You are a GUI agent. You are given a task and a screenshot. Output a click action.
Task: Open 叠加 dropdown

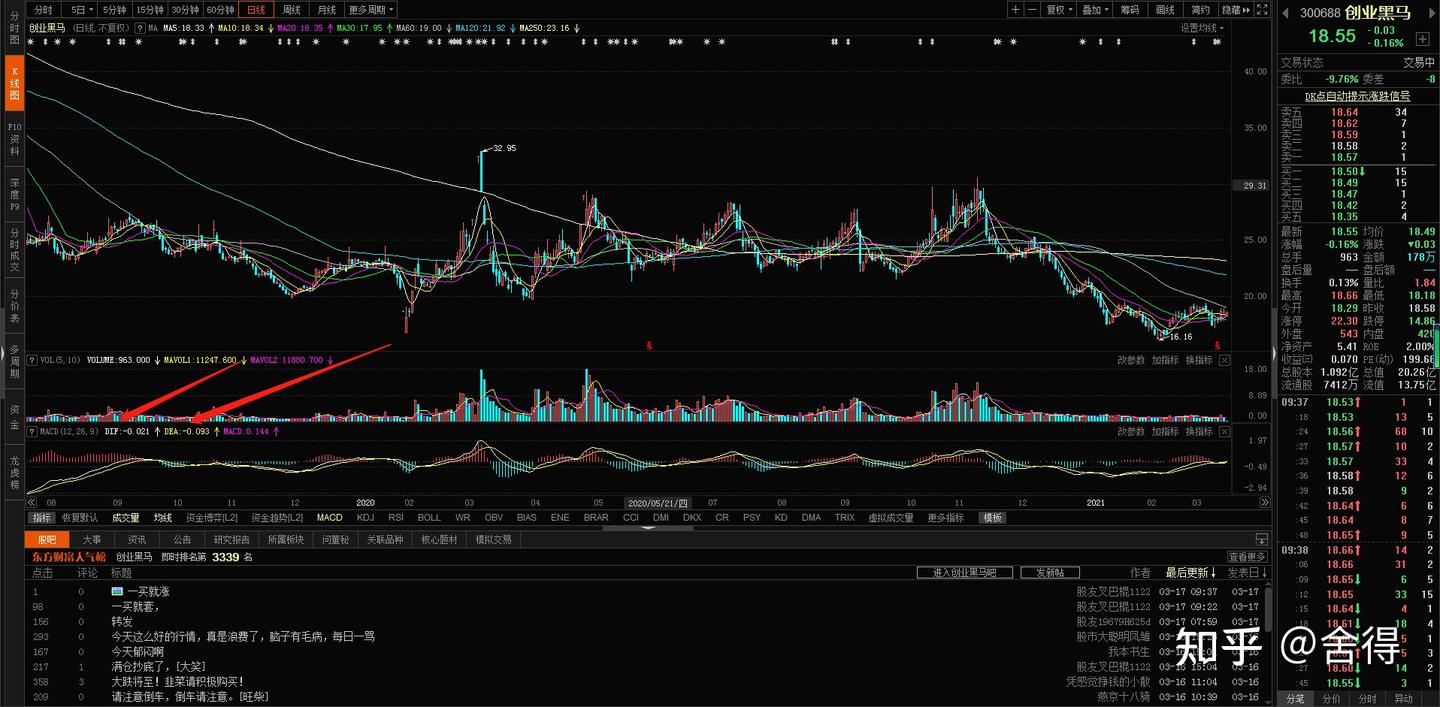click(1094, 9)
